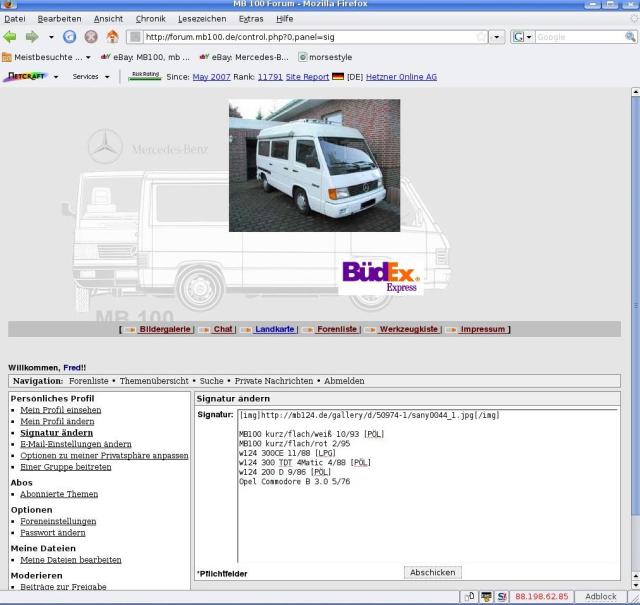Open the May 2007 Netcraft link
This screenshot has height=605, width=640.
pos(211,77)
